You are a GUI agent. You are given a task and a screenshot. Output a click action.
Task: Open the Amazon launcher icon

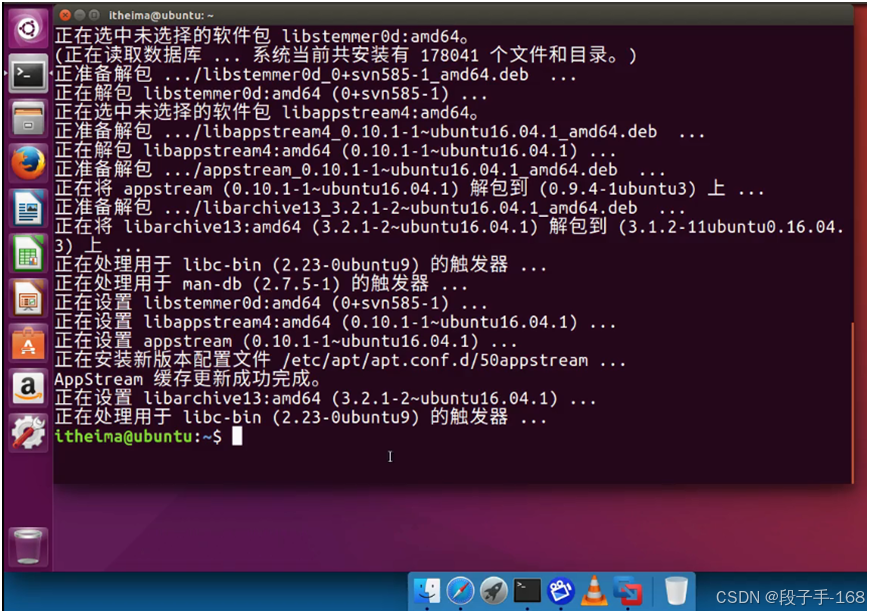click(x=28, y=388)
